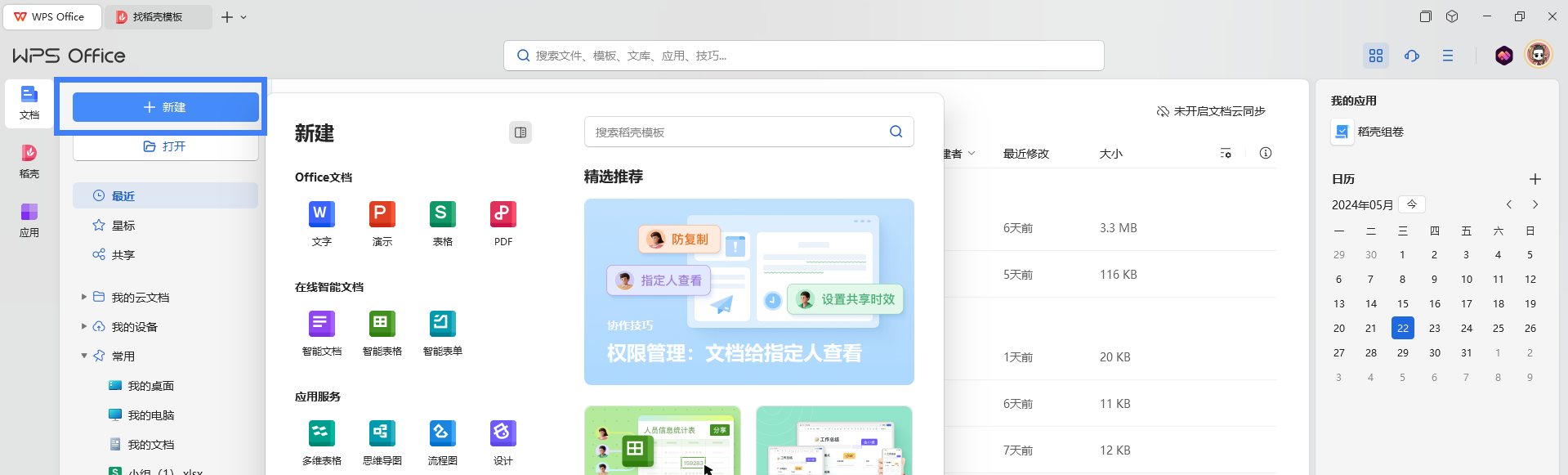This screenshot has width=1568, height=475.
Task: Go to the previous month in the calendar
Action: click(x=1509, y=204)
